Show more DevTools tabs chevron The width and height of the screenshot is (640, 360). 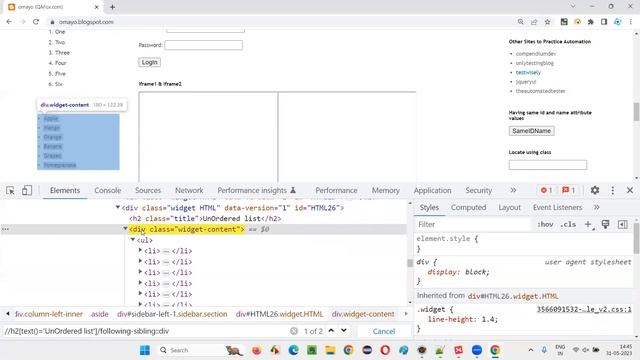513,190
